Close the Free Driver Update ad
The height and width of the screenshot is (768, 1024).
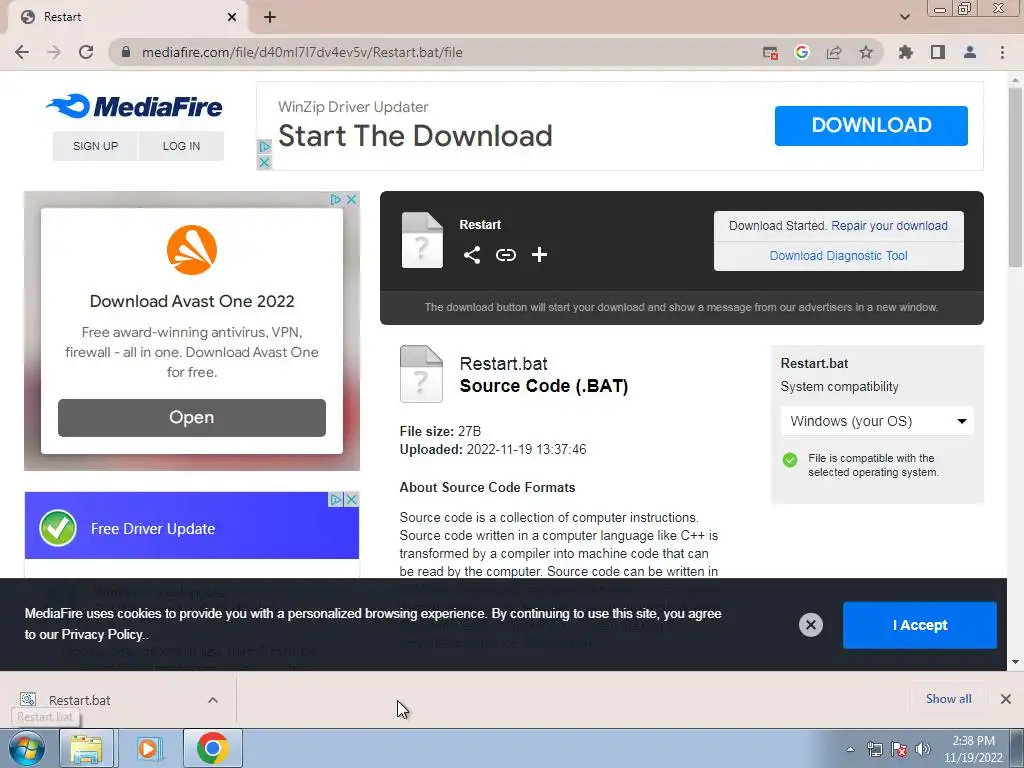351,500
